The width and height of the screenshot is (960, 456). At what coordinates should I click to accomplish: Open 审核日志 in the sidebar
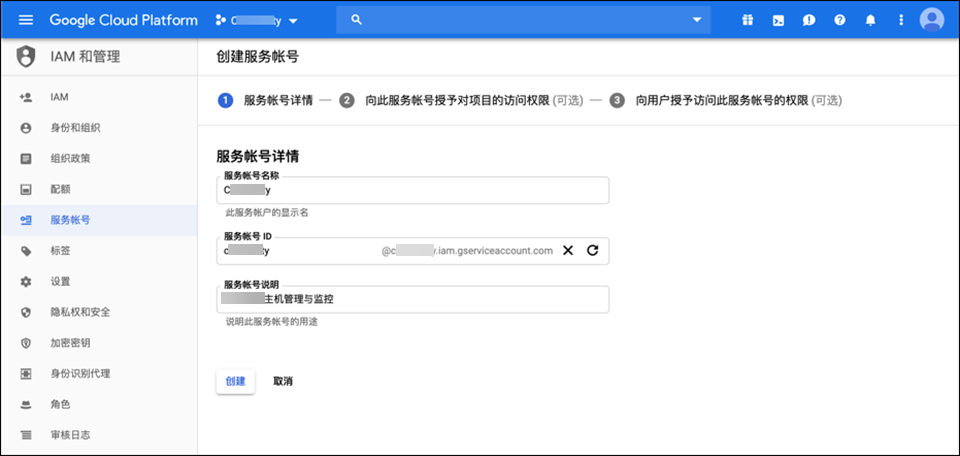coord(70,435)
